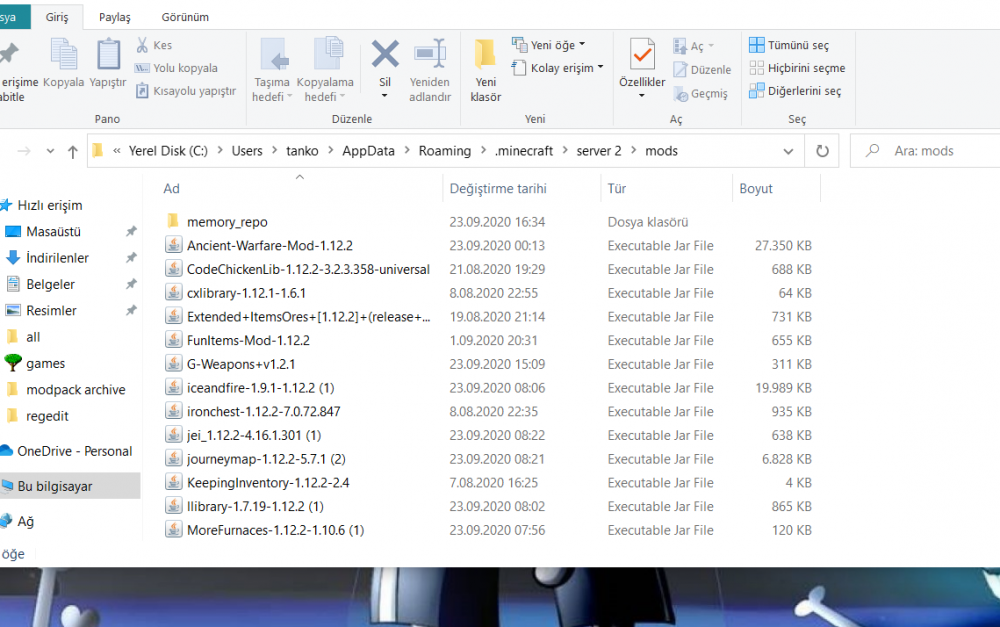This screenshot has width=1000, height=627.
Task: Switch to the Görünüm ribbon tab
Action: click(185, 17)
